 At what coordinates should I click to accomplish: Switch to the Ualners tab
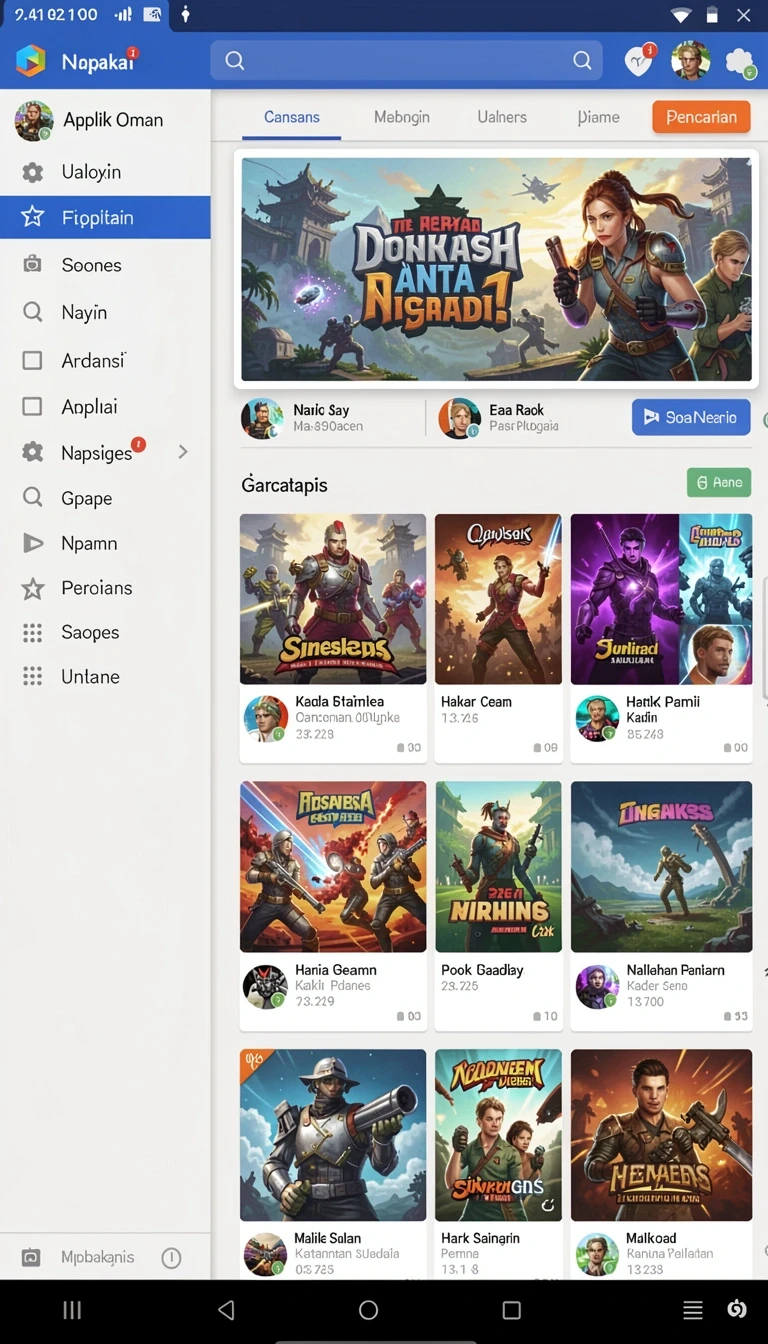click(x=502, y=117)
